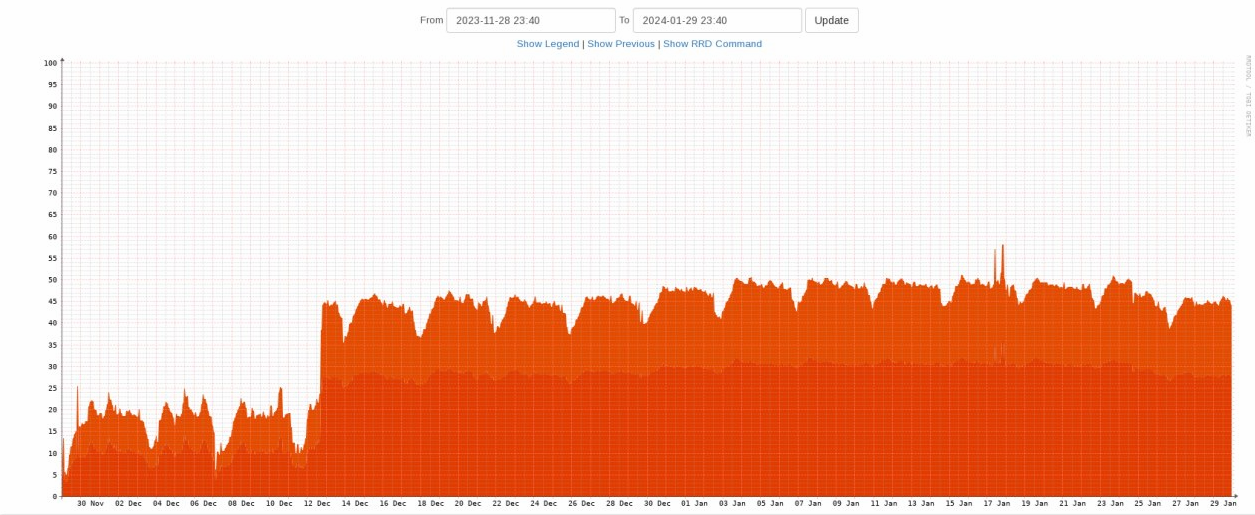Click the 12 Dec x-axis date label
The width and height of the screenshot is (1255, 515).
317,504
